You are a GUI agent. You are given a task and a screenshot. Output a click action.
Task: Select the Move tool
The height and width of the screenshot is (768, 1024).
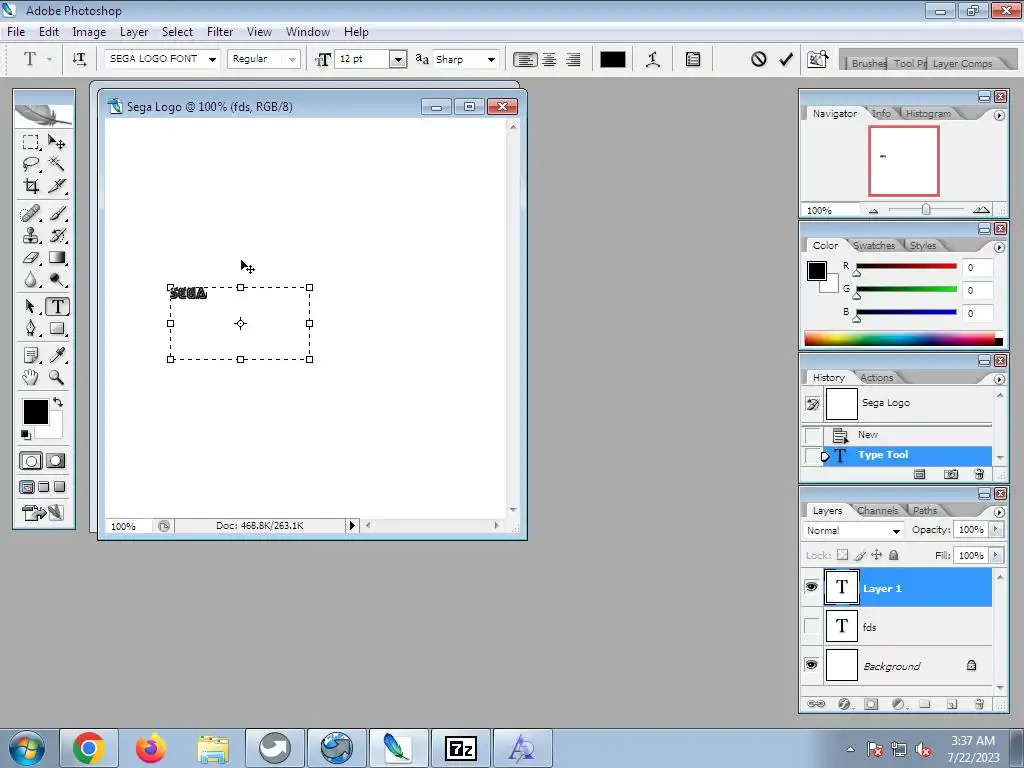point(57,142)
